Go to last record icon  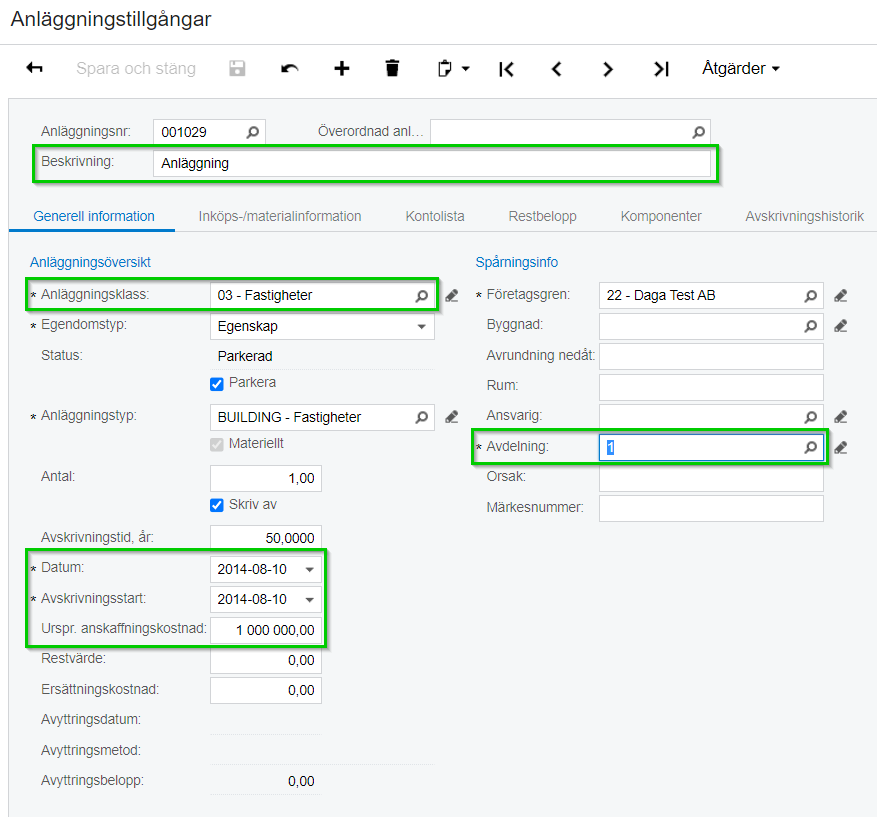click(661, 69)
